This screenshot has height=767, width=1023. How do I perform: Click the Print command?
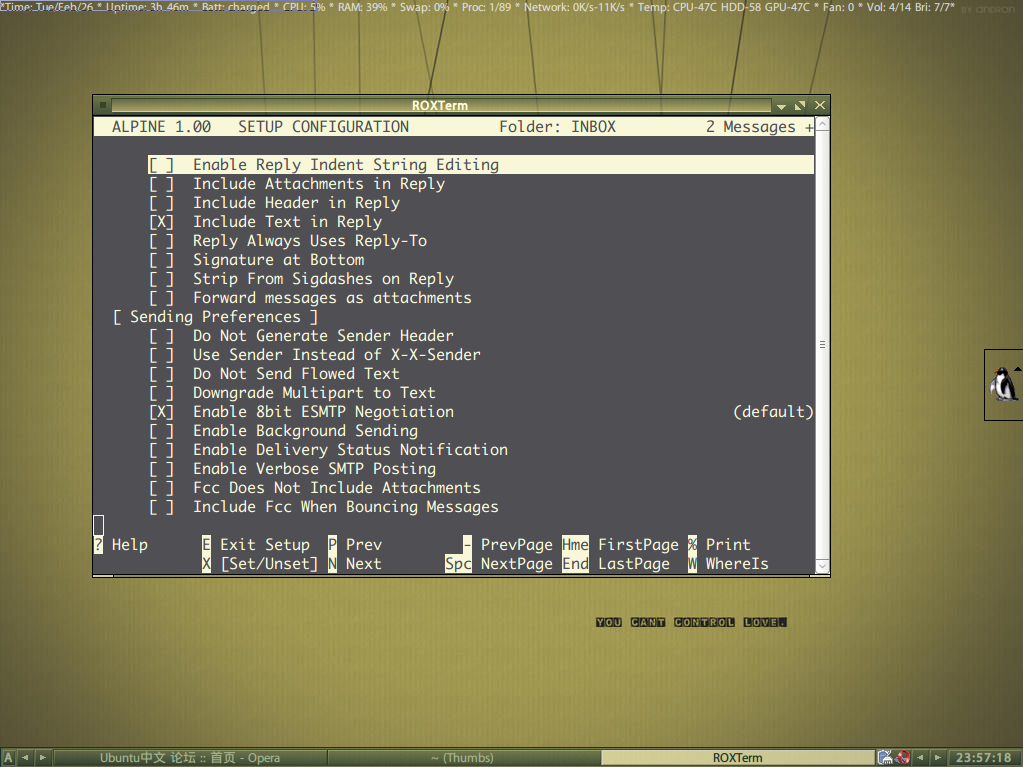[x=720, y=545]
